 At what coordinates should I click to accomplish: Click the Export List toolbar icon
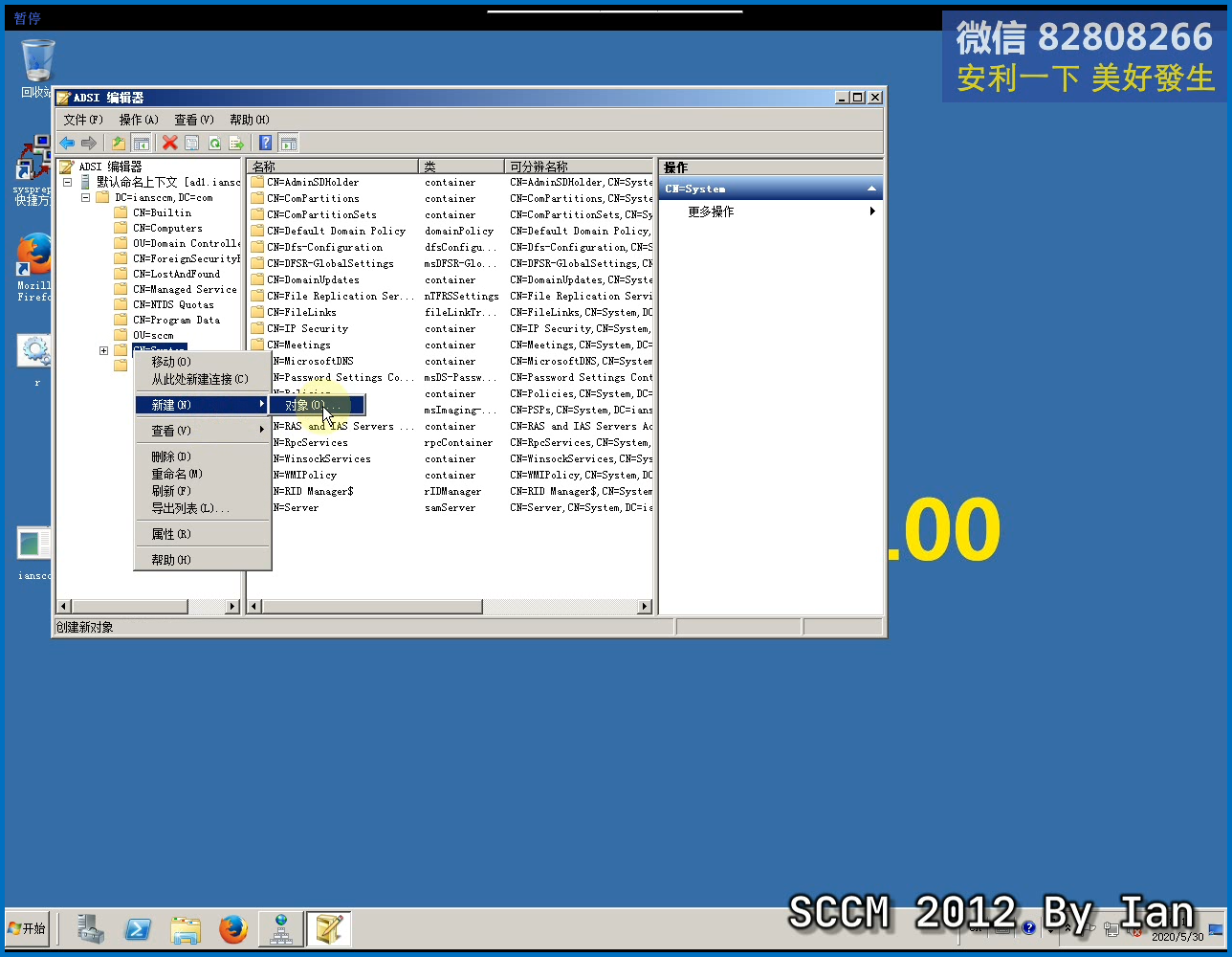(x=236, y=144)
